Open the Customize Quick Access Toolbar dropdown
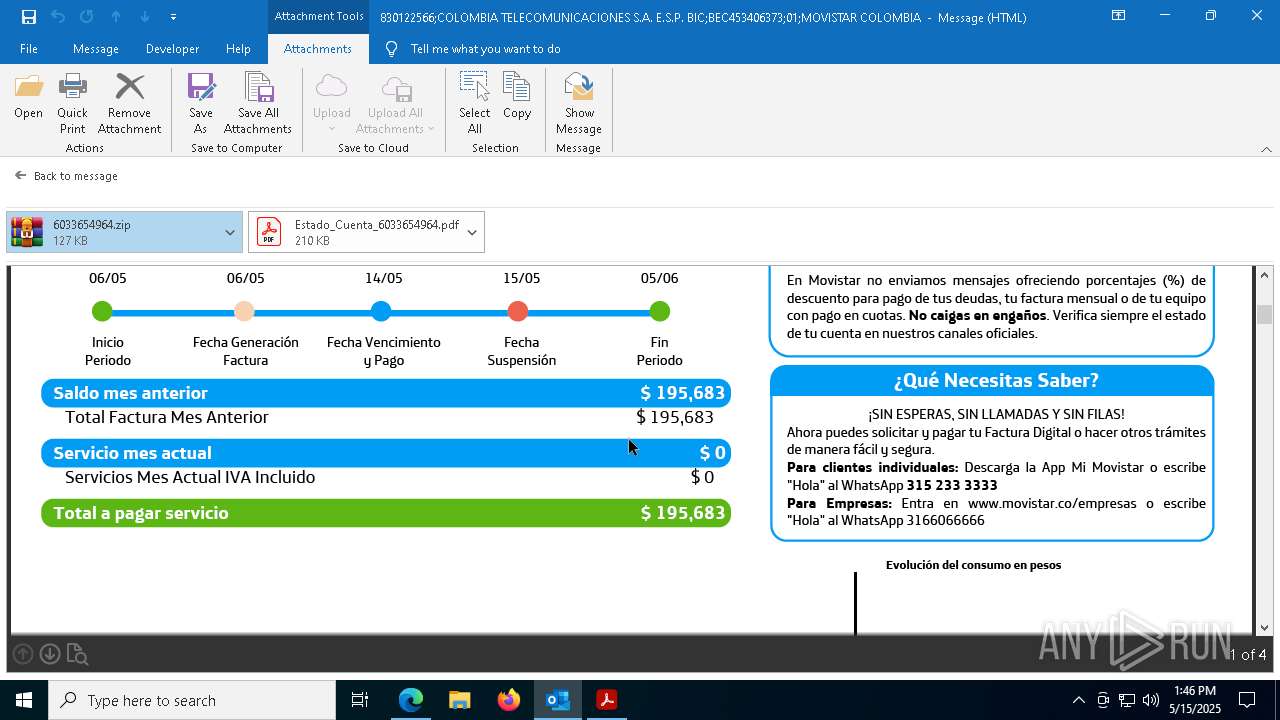 pos(173,17)
